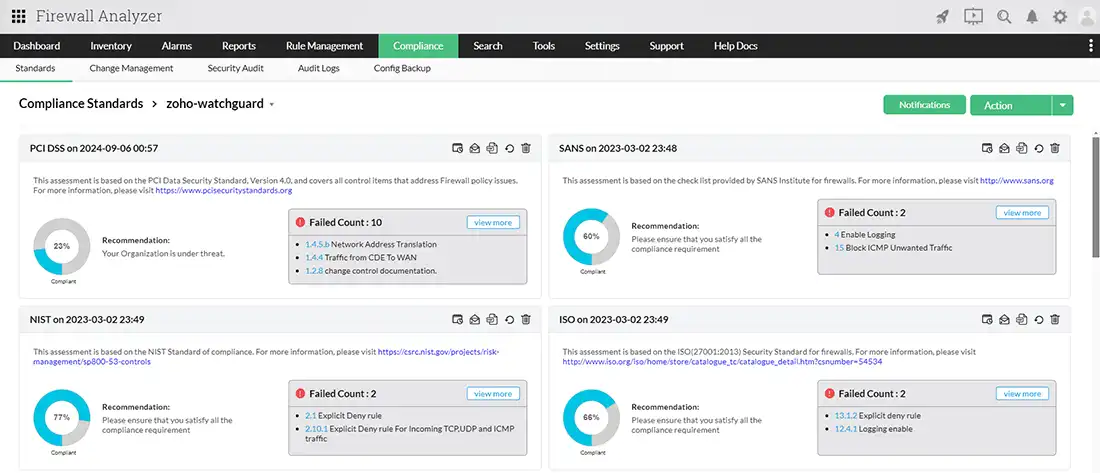Click the 77% NIST compliance donut chart
This screenshot has height=473, width=1100.
(62, 418)
